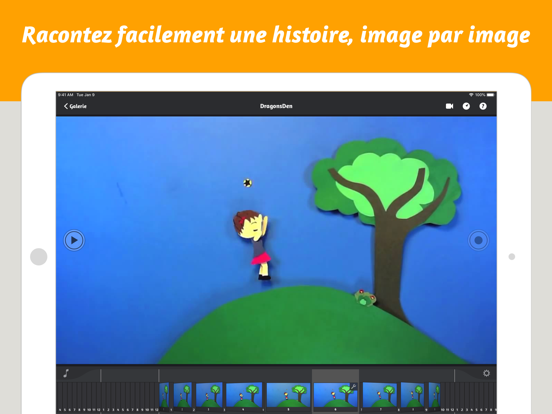
Task: Open the video camera capture mode
Action: (x=449, y=106)
